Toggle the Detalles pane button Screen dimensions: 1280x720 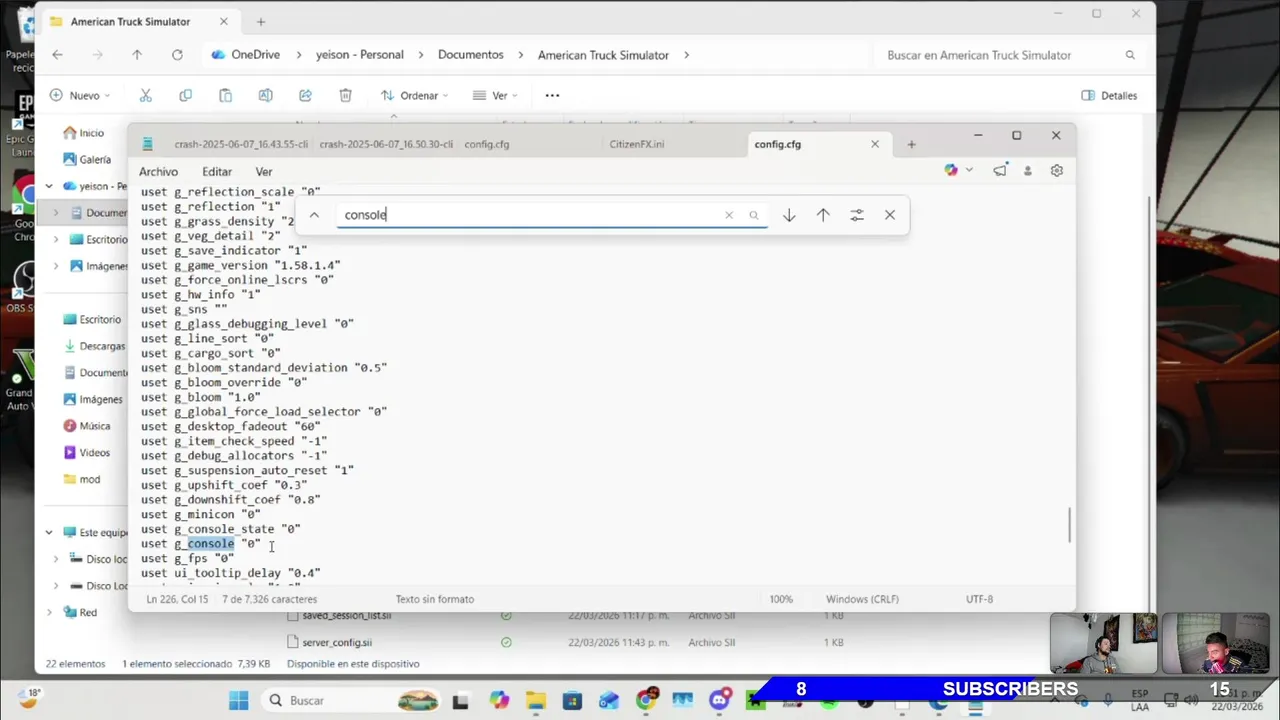(1110, 95)
